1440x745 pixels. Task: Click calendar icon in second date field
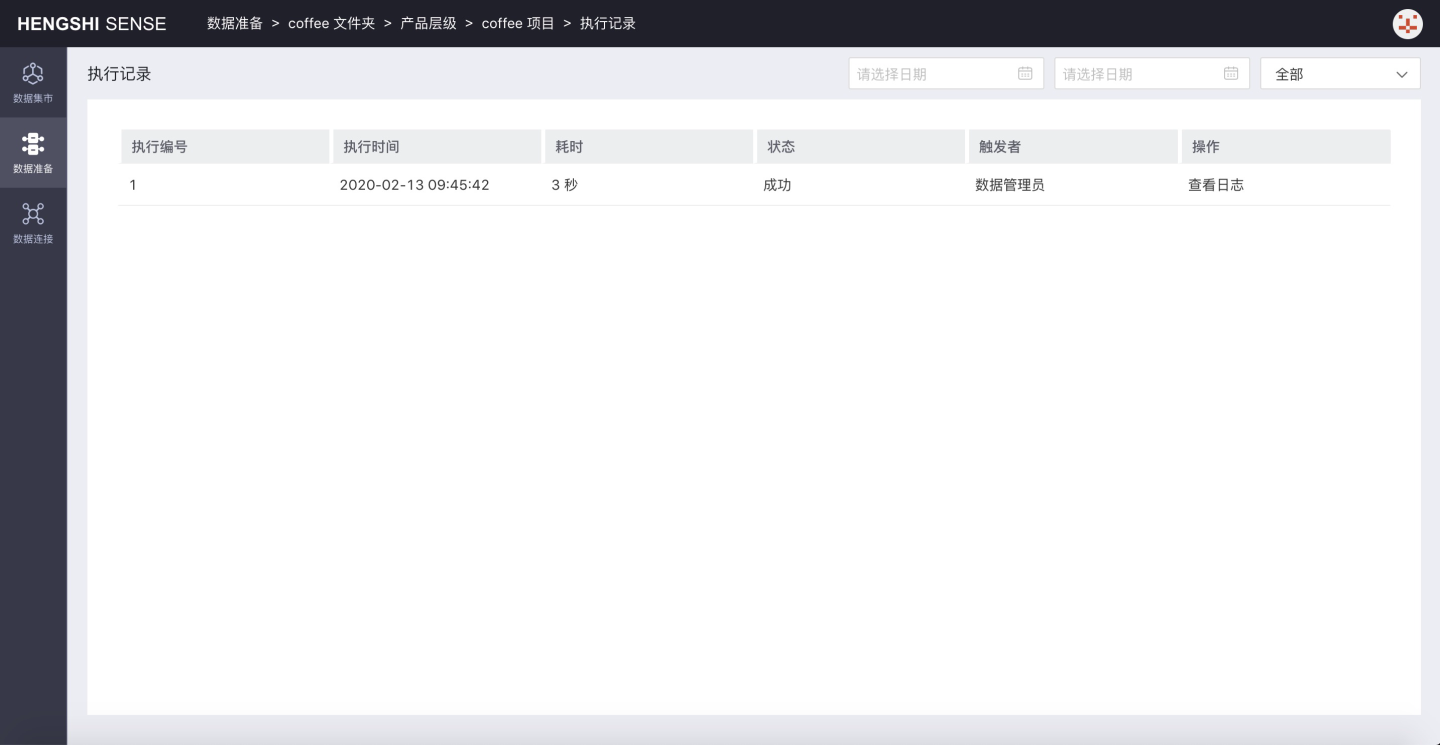pos(1231,73)
